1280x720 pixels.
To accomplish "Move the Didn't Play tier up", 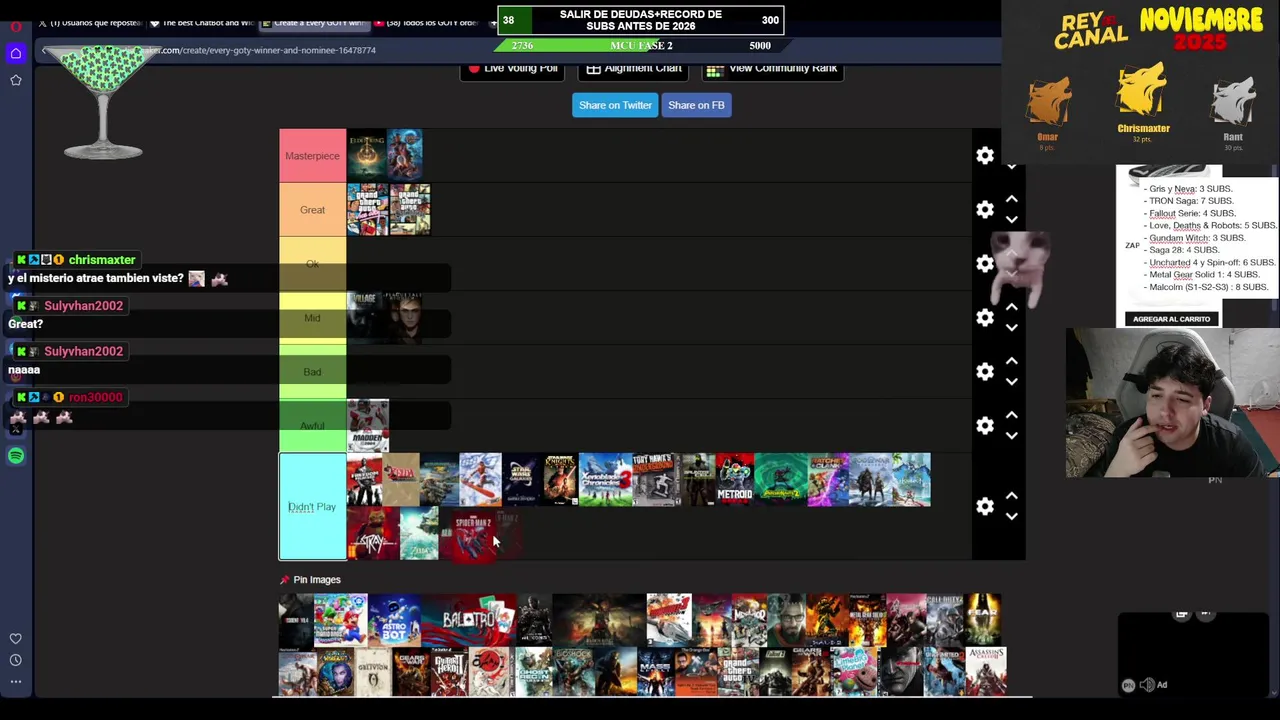I will coord(1012,496).
